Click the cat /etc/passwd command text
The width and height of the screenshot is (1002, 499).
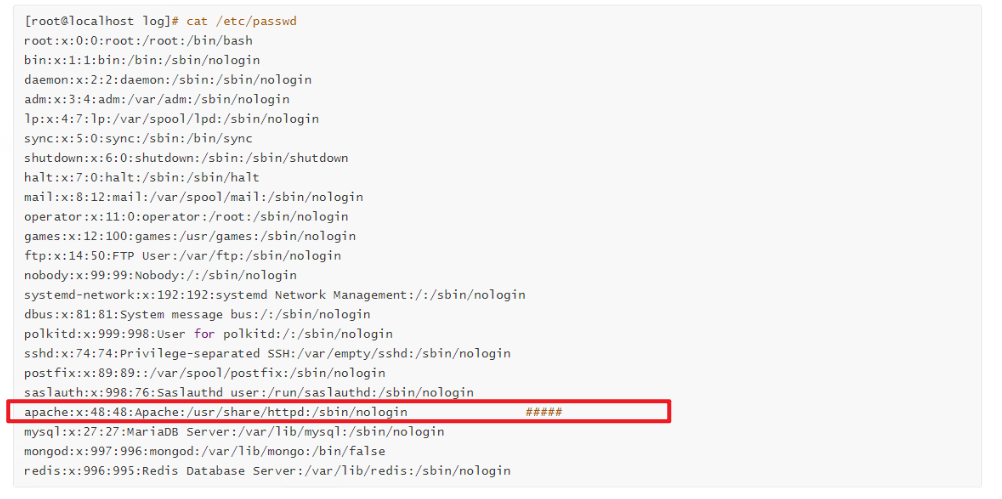point(242,21)
